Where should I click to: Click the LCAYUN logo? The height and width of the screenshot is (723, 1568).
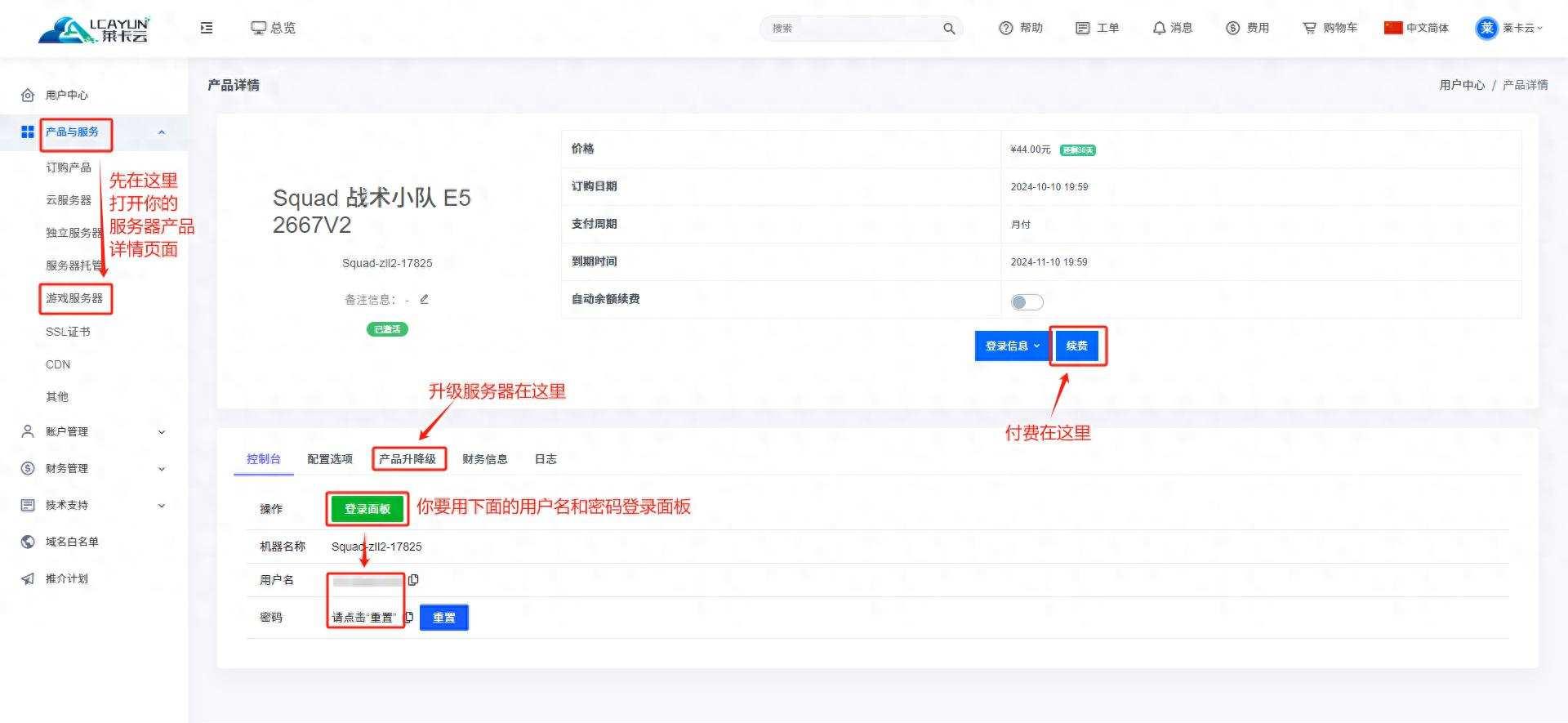click(x=94, y=29)
